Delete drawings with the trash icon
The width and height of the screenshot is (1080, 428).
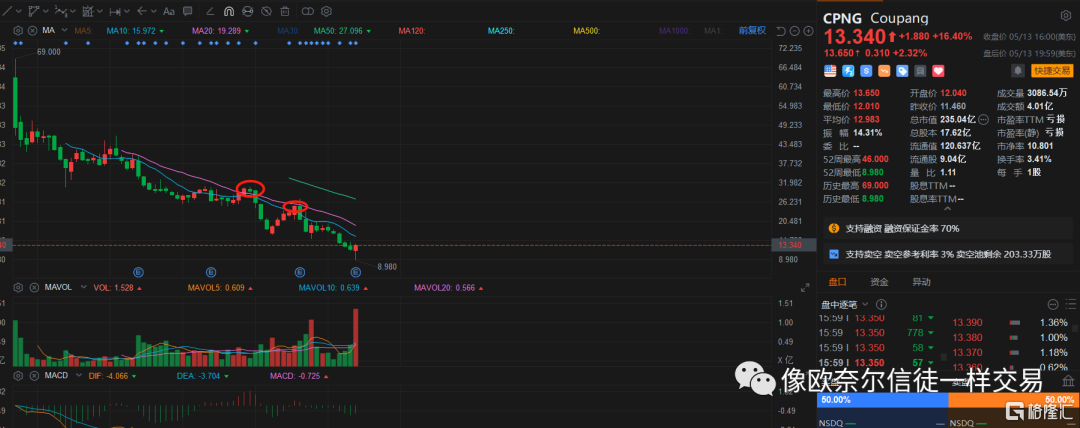285,11
